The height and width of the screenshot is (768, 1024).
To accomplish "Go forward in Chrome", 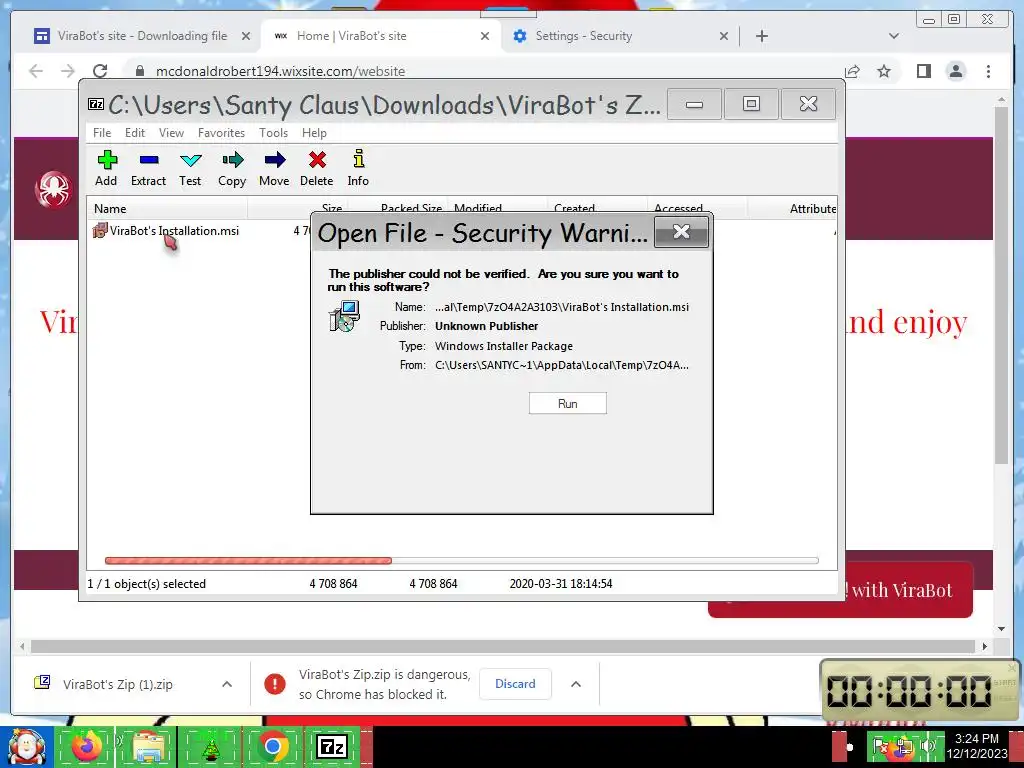I will [68, 71].
